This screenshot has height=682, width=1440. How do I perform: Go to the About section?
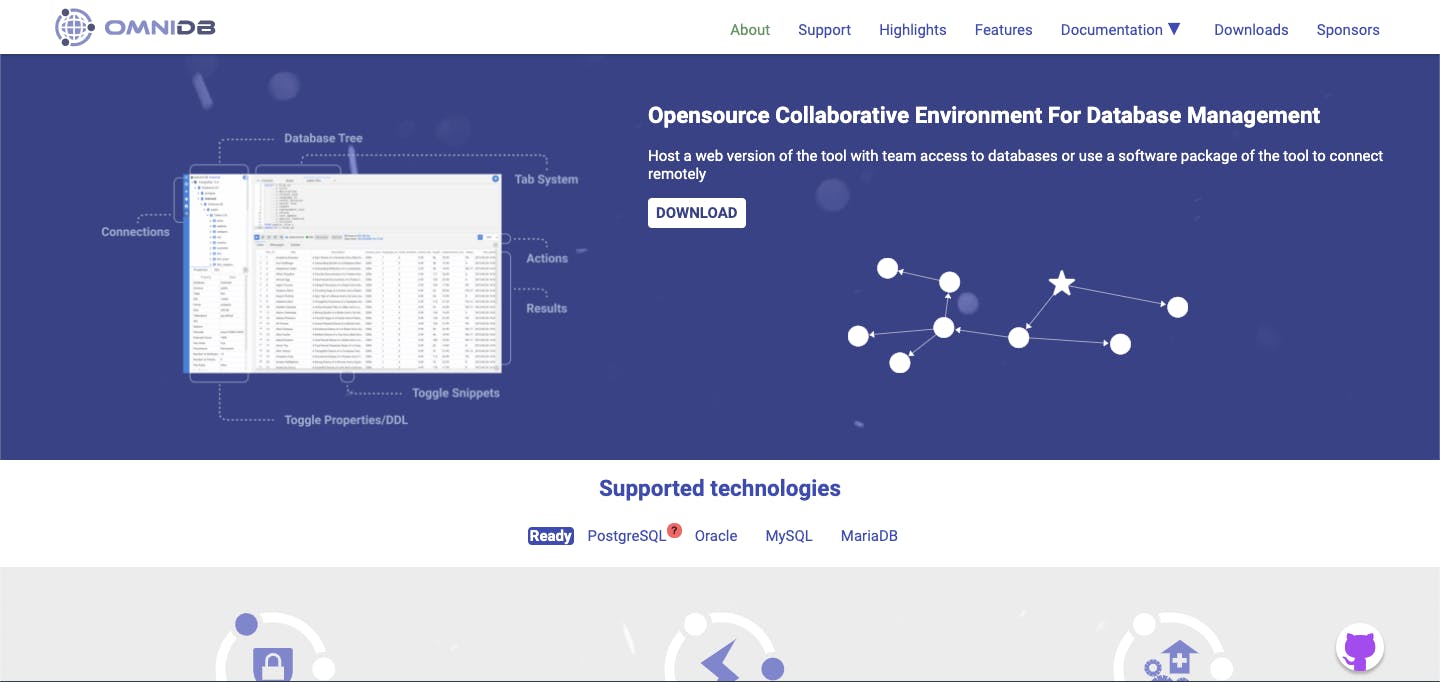click(x=750, y=30)
